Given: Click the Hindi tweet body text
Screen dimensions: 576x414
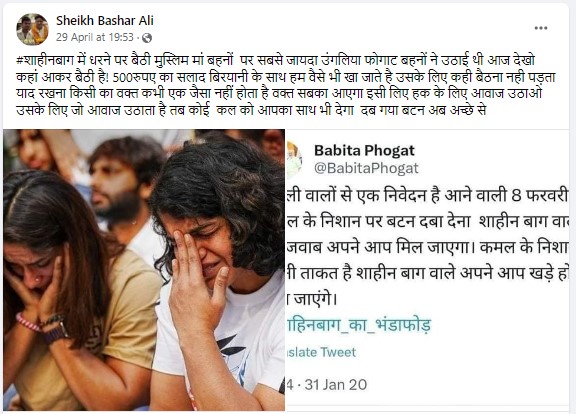Looking at the screenshot, I should [x=427, y=248].
